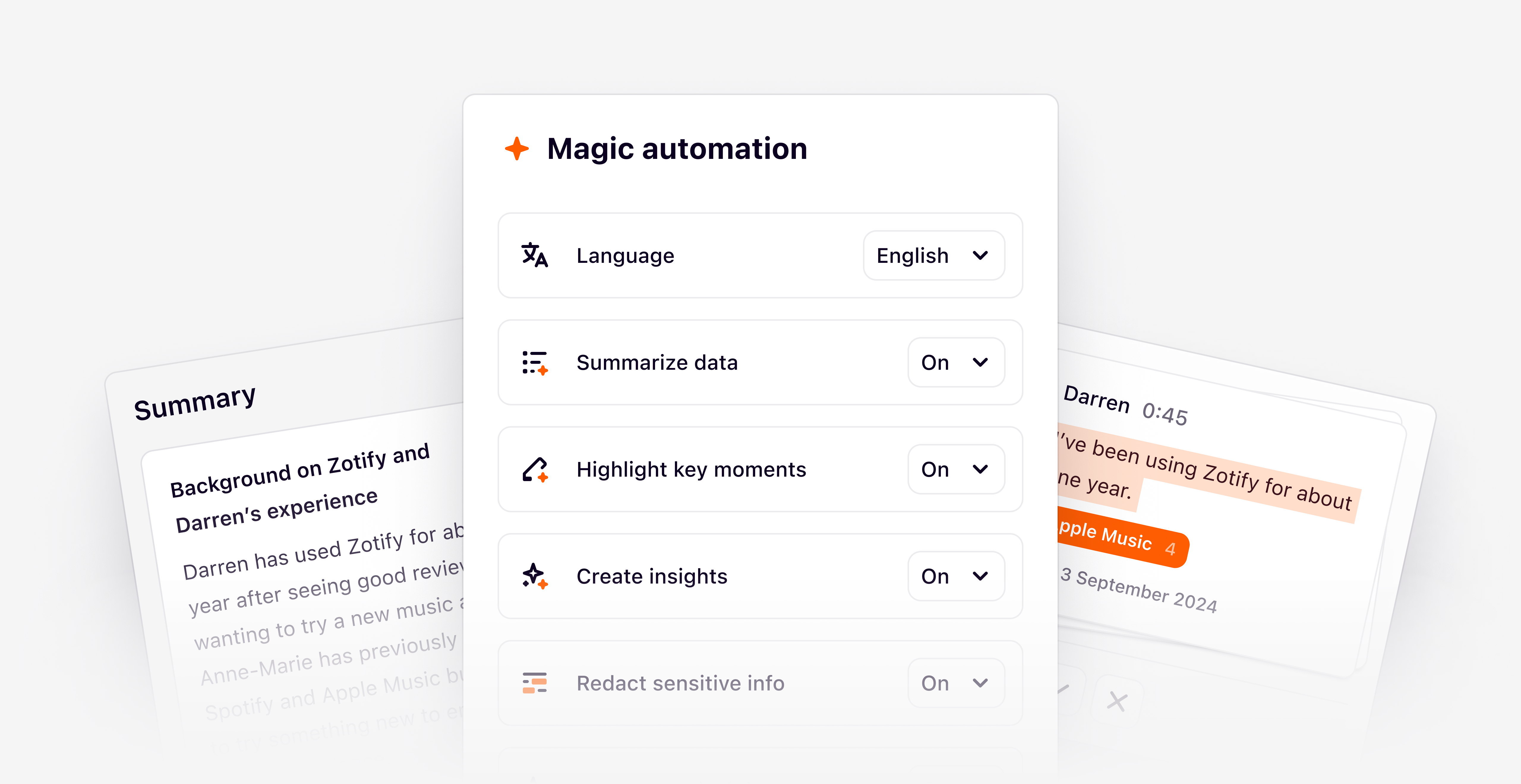This screenshot has width=1521, height=784.
Task: Open the English language dropdown
Action: [933, 255]
